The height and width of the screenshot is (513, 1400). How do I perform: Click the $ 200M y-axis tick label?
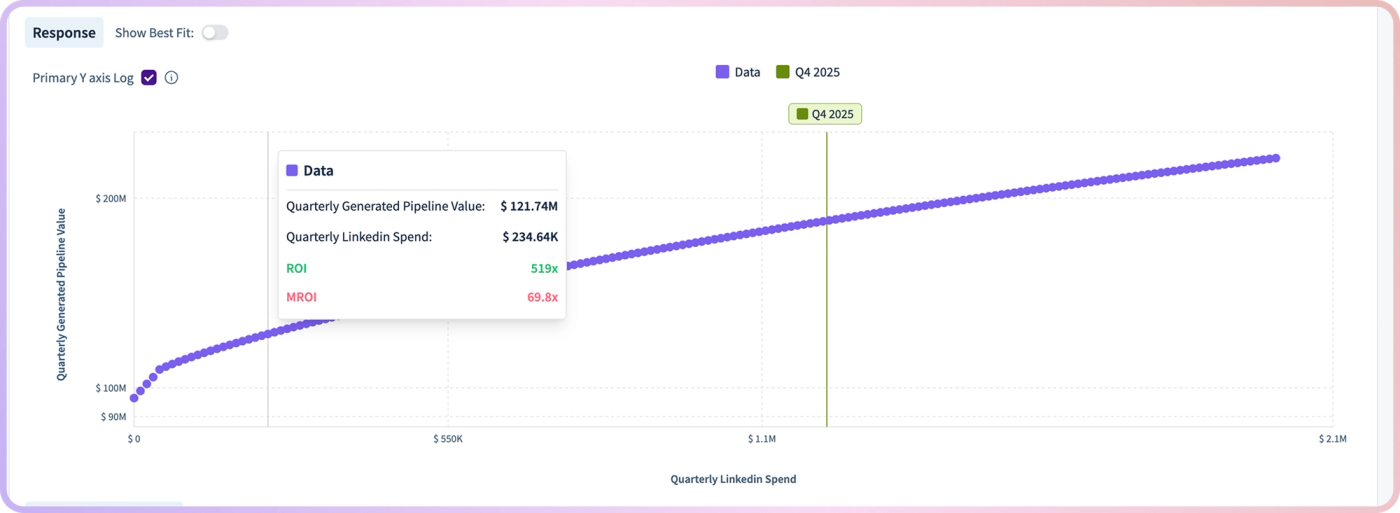pos(111,198)
